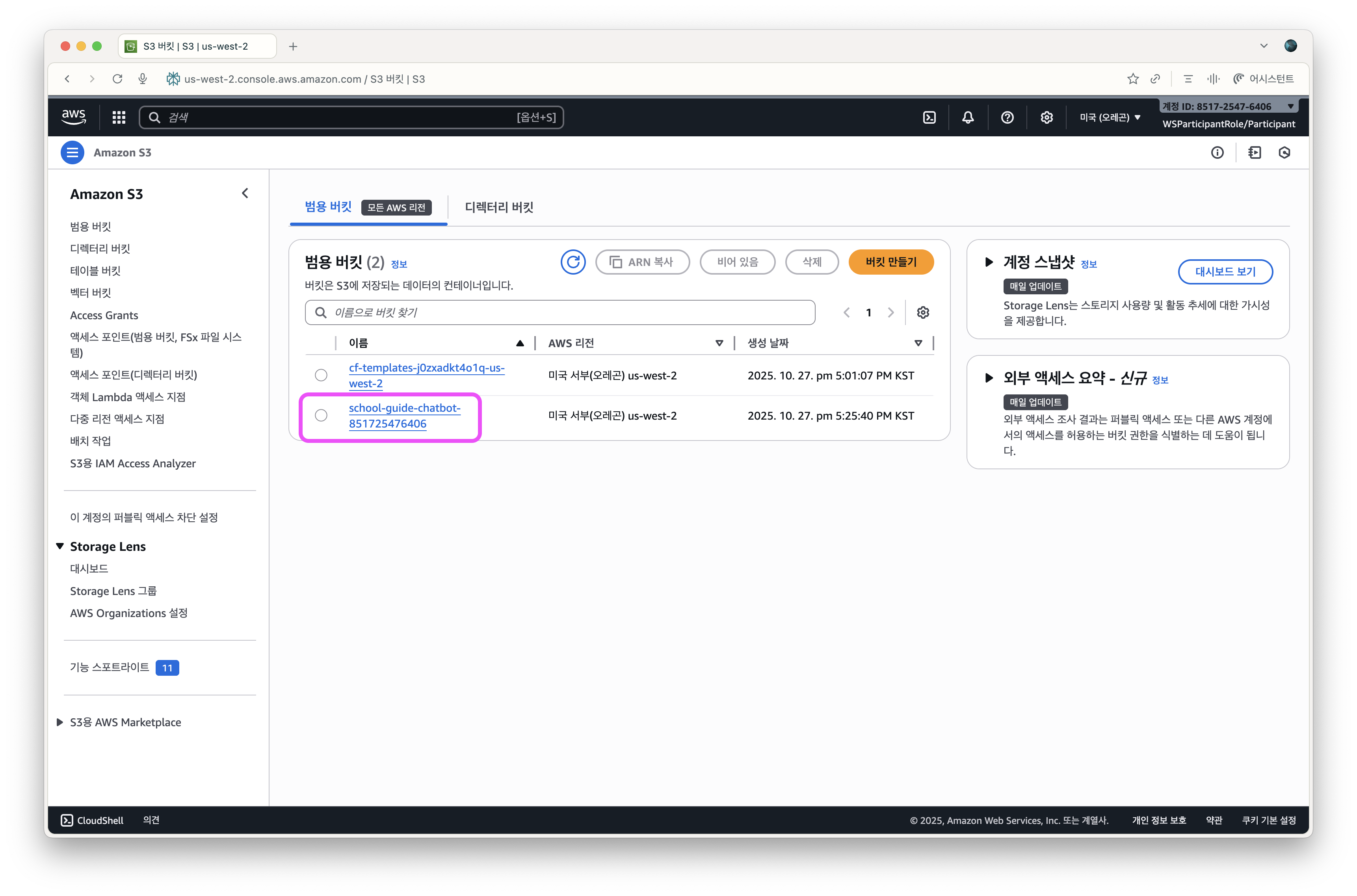
Task: Click the ARN 복사 button
Action: 642,262
